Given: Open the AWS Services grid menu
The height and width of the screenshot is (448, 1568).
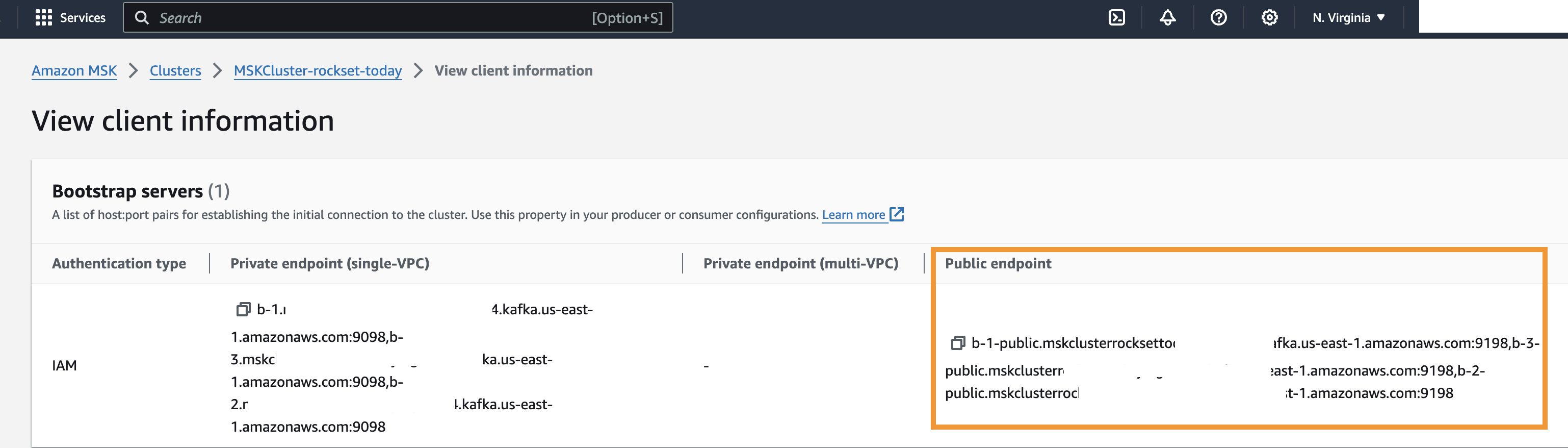Looking at the screenshot, I should click(43, 18).
